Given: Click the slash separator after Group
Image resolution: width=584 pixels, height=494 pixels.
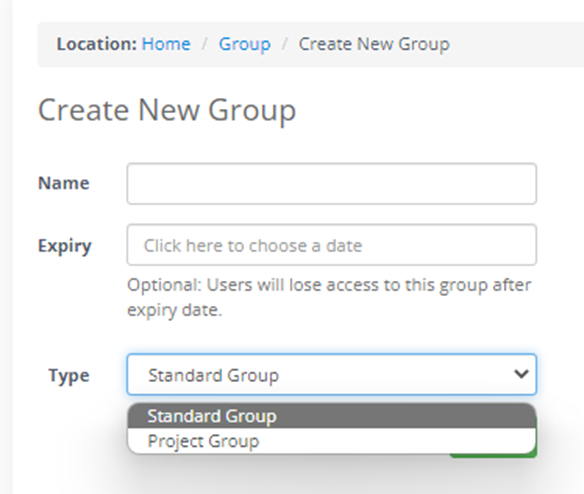Looking at the screenshot, I should pyautogui.click(x=285, y=44).
